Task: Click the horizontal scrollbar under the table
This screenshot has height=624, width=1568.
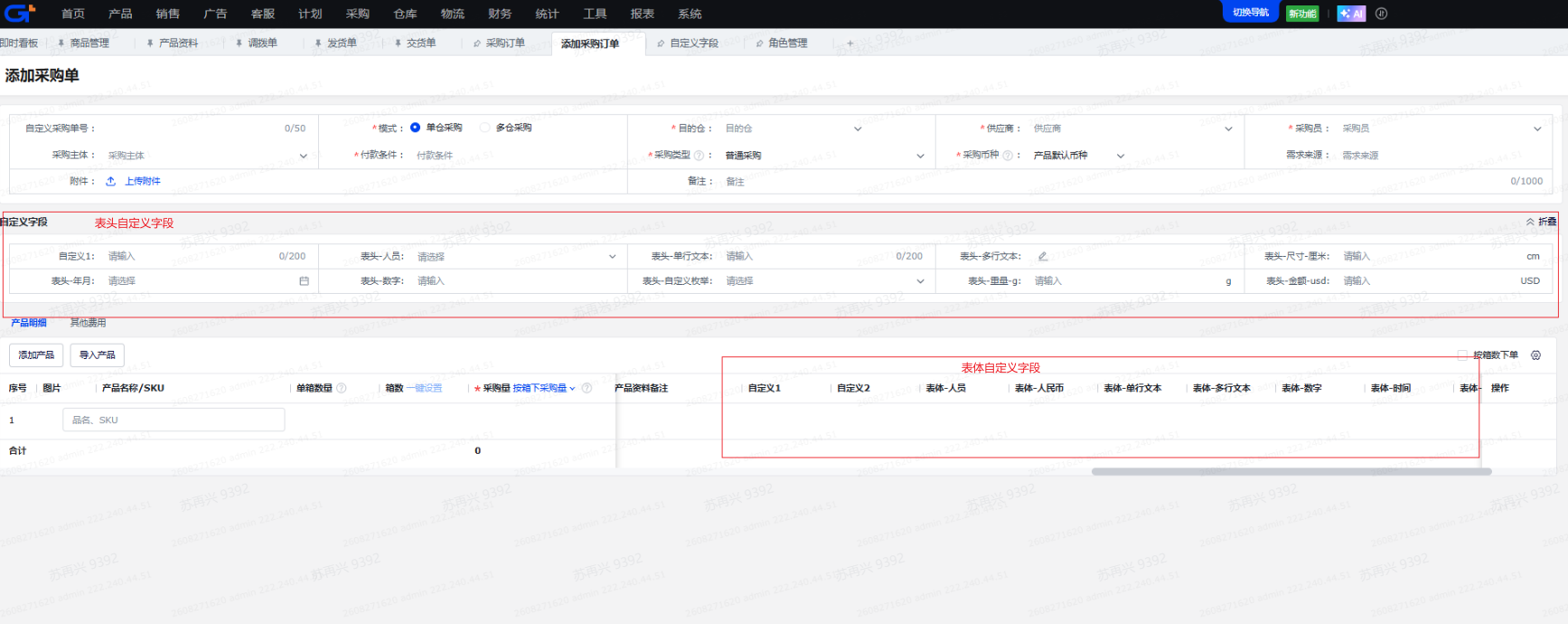Action: pos(1291,471)
